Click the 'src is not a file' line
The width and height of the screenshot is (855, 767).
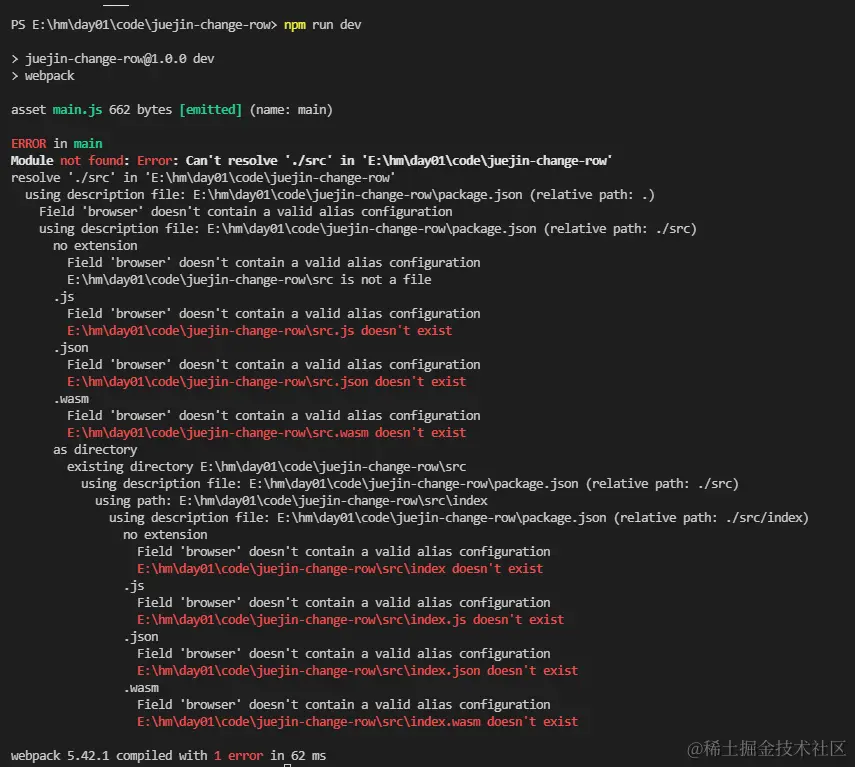click(249, 280)
